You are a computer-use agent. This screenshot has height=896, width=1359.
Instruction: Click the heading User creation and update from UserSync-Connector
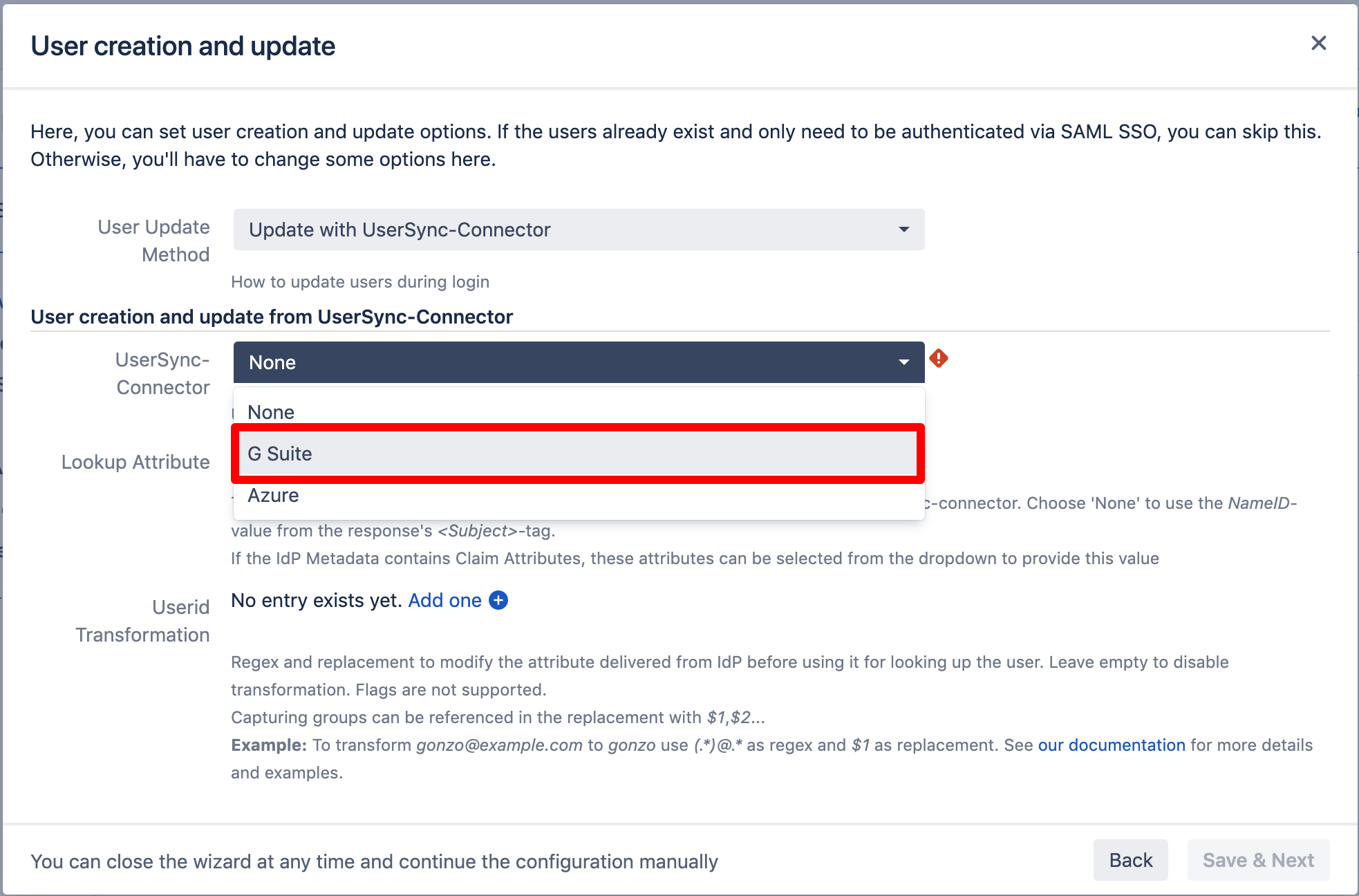tap(272, 317)
